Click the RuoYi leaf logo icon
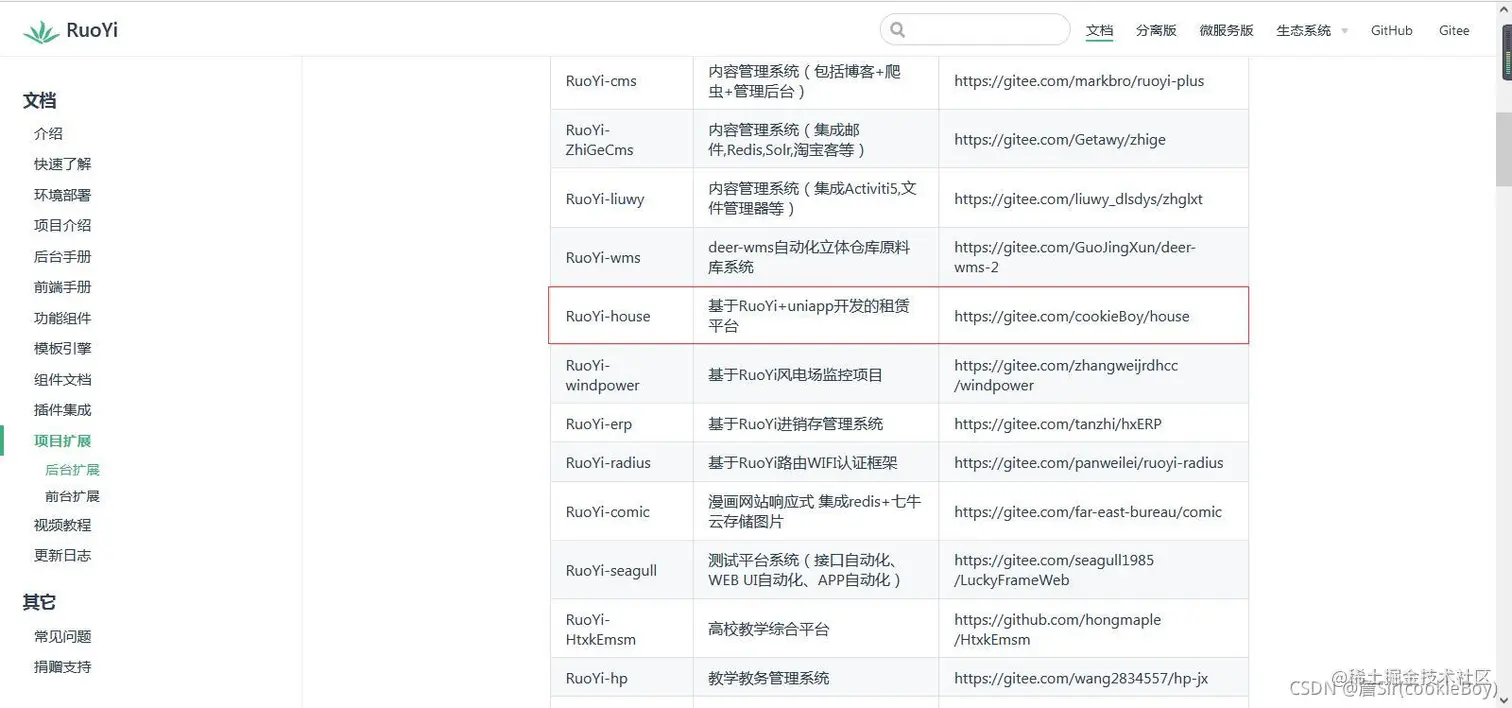Image resolution: width=1512 pixels, height=708 pixels. pyautogui.click(x=41, y=31)
